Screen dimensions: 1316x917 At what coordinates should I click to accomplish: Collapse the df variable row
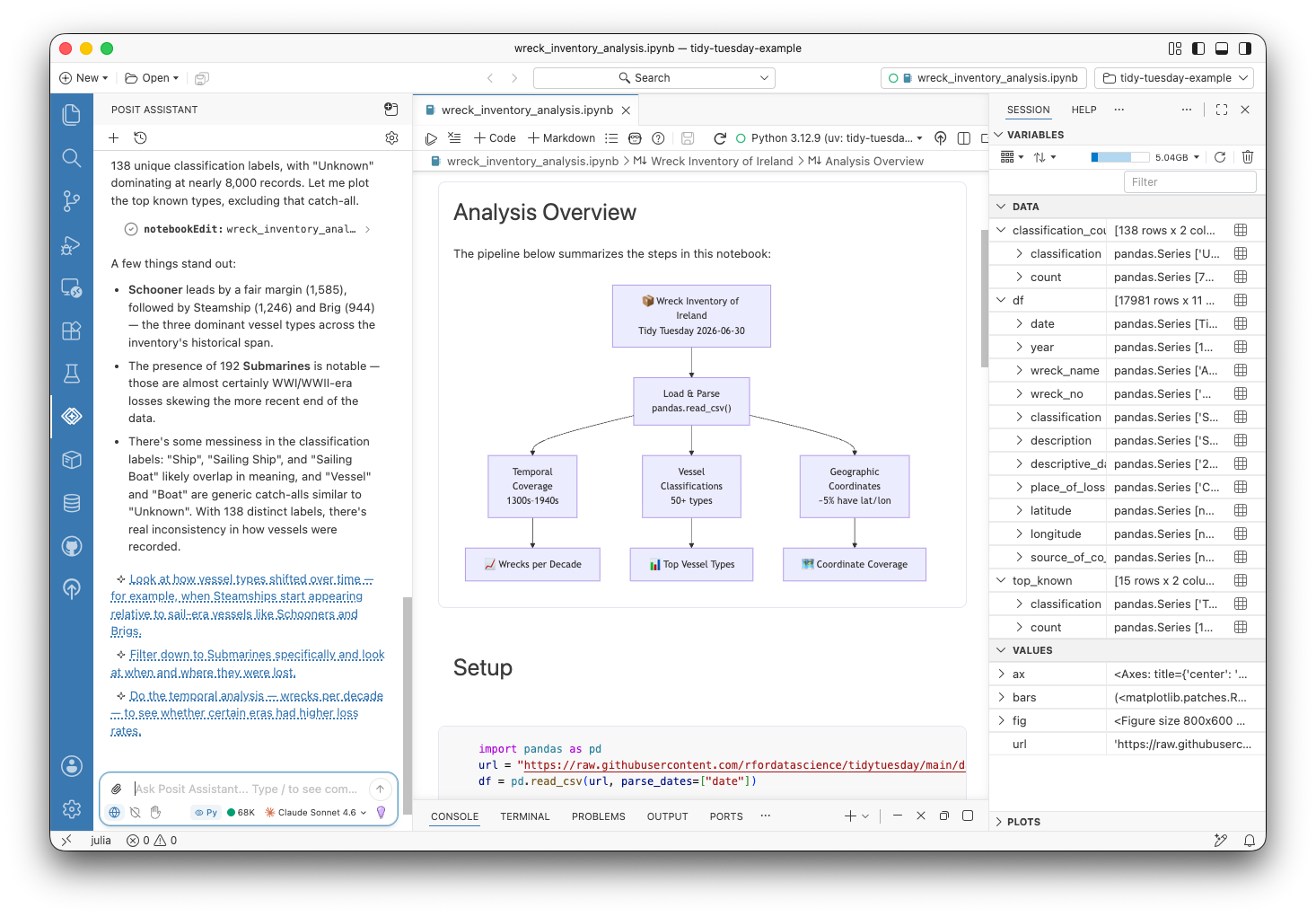pos(1001,300)
